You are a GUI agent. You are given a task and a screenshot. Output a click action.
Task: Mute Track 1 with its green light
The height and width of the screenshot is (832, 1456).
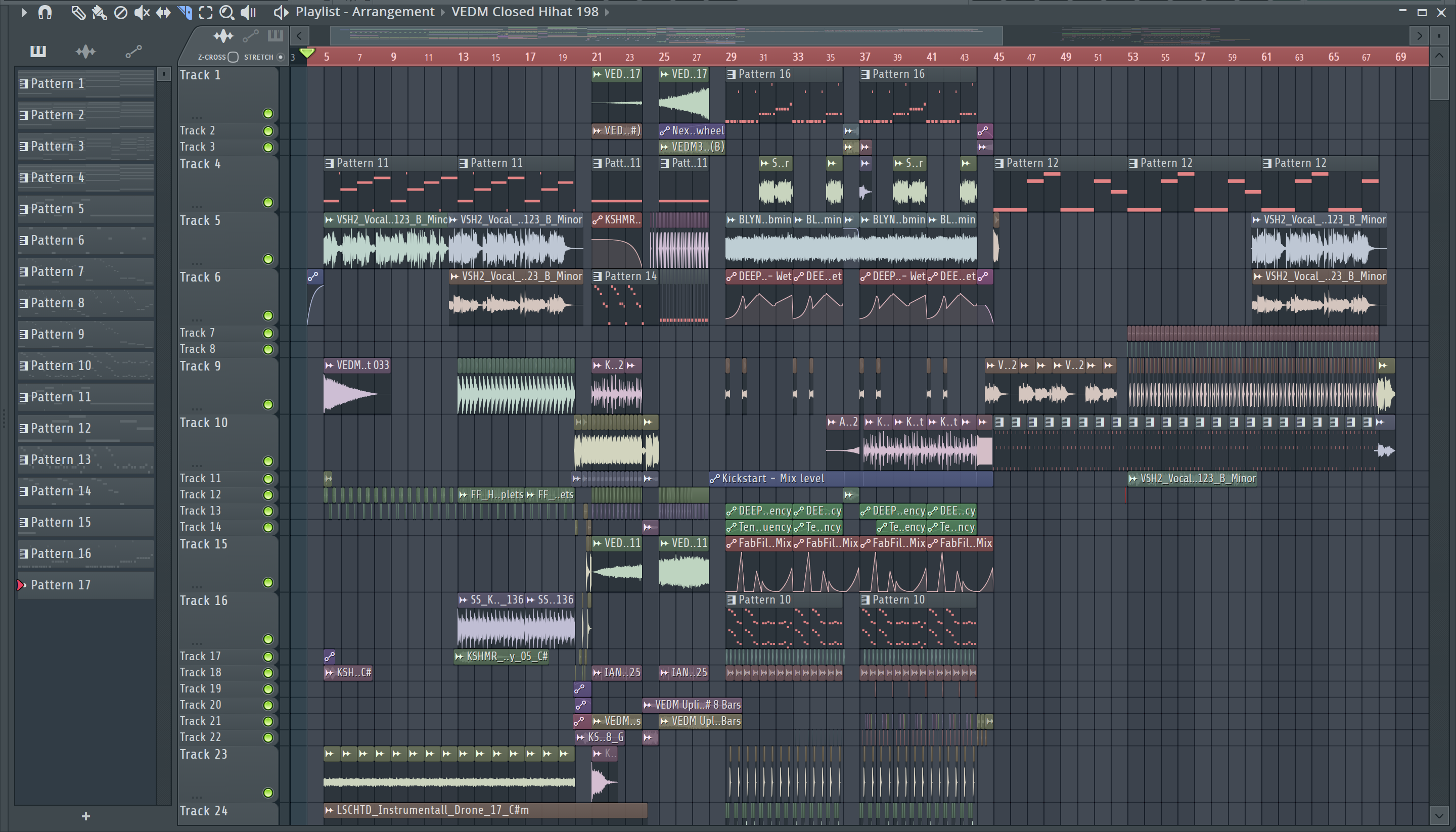(268, 114)
